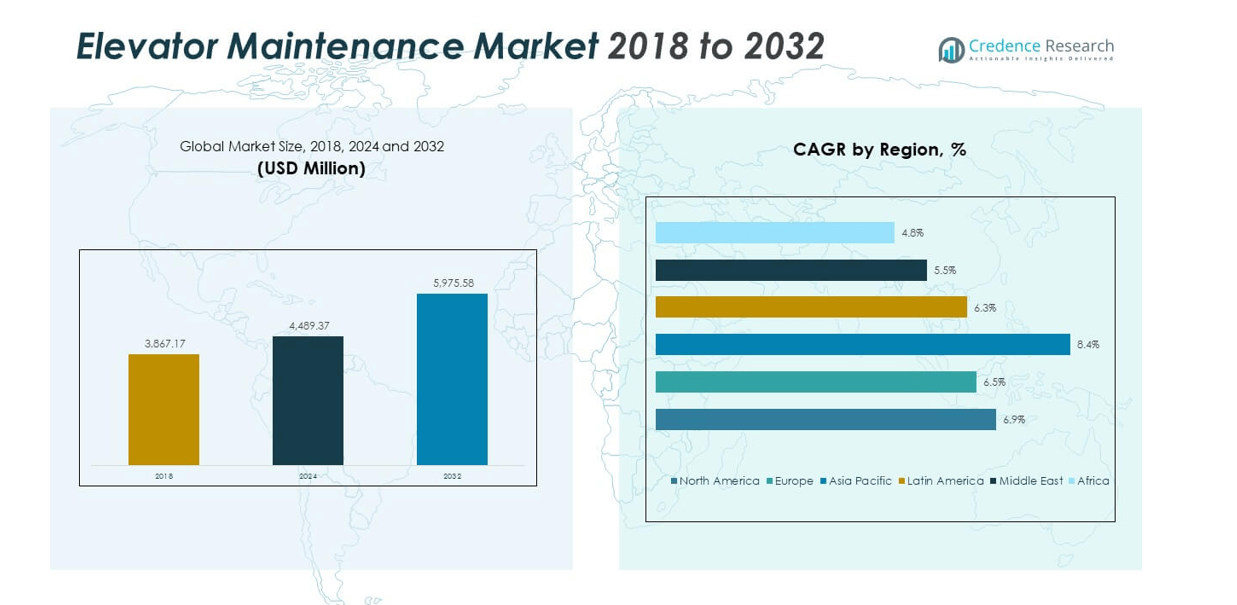Image resolution: width=1237 pixels, height=605 pixels.
Task: Select the gold 2018 market size bar
Action: [163, 409]
